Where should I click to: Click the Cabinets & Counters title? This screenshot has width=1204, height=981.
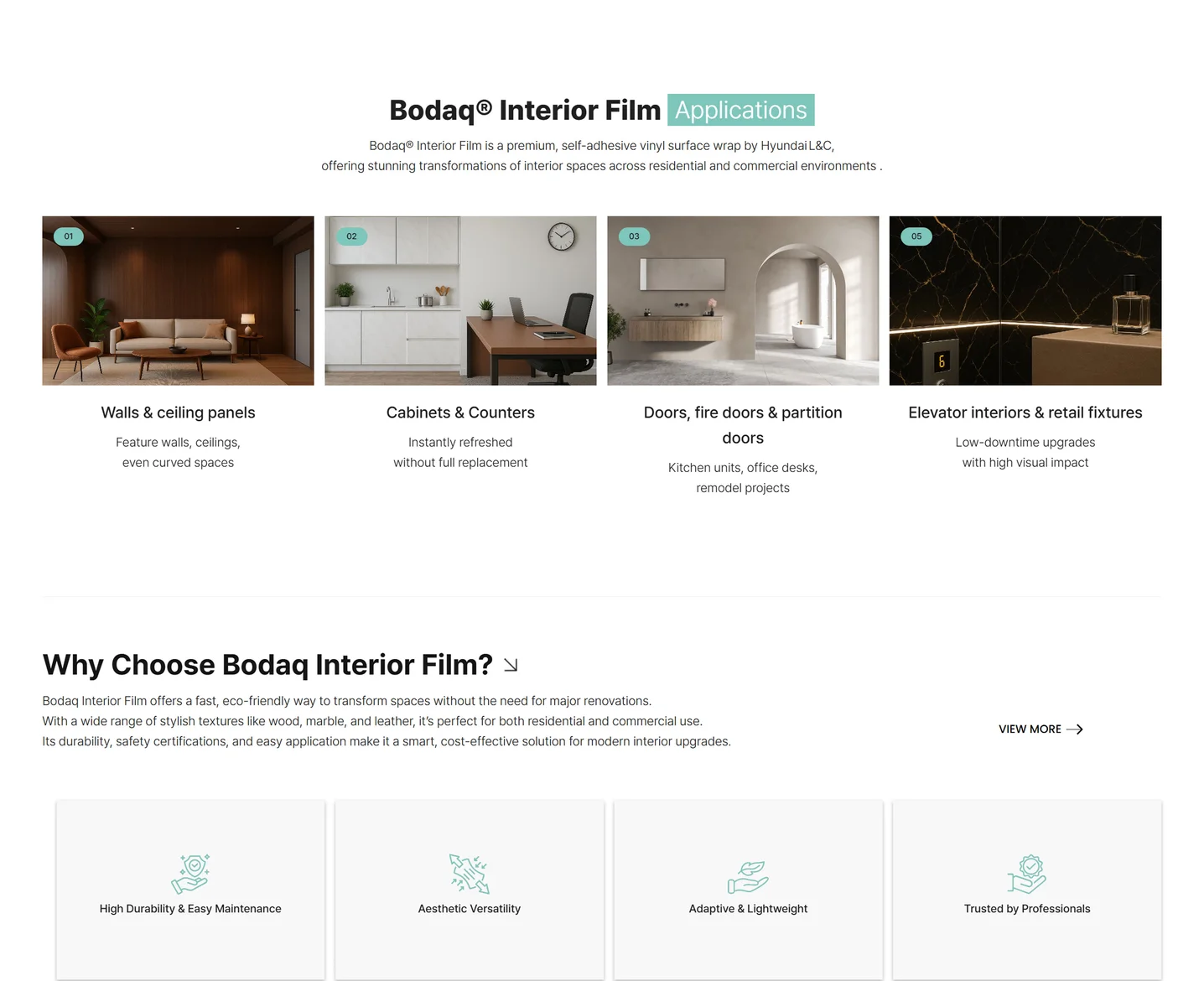point(460,413)
